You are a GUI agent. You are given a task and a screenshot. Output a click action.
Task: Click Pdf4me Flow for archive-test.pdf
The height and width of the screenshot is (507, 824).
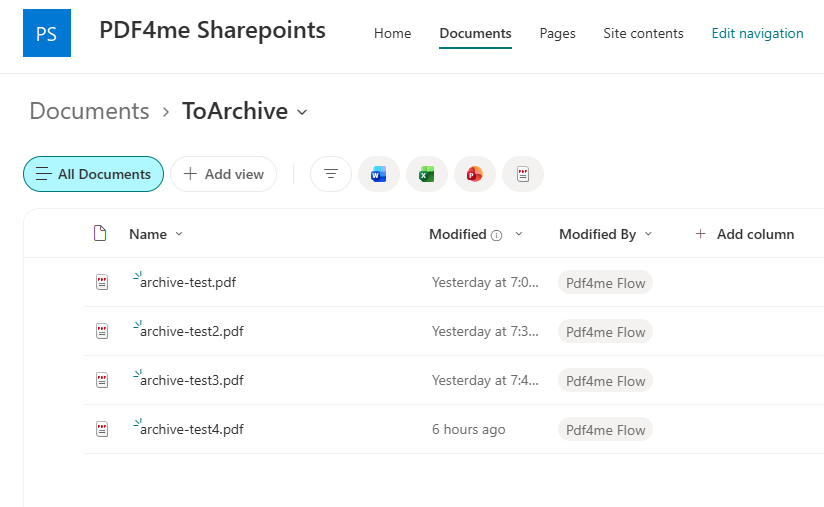pyautogui.click(x=605, y=283)
